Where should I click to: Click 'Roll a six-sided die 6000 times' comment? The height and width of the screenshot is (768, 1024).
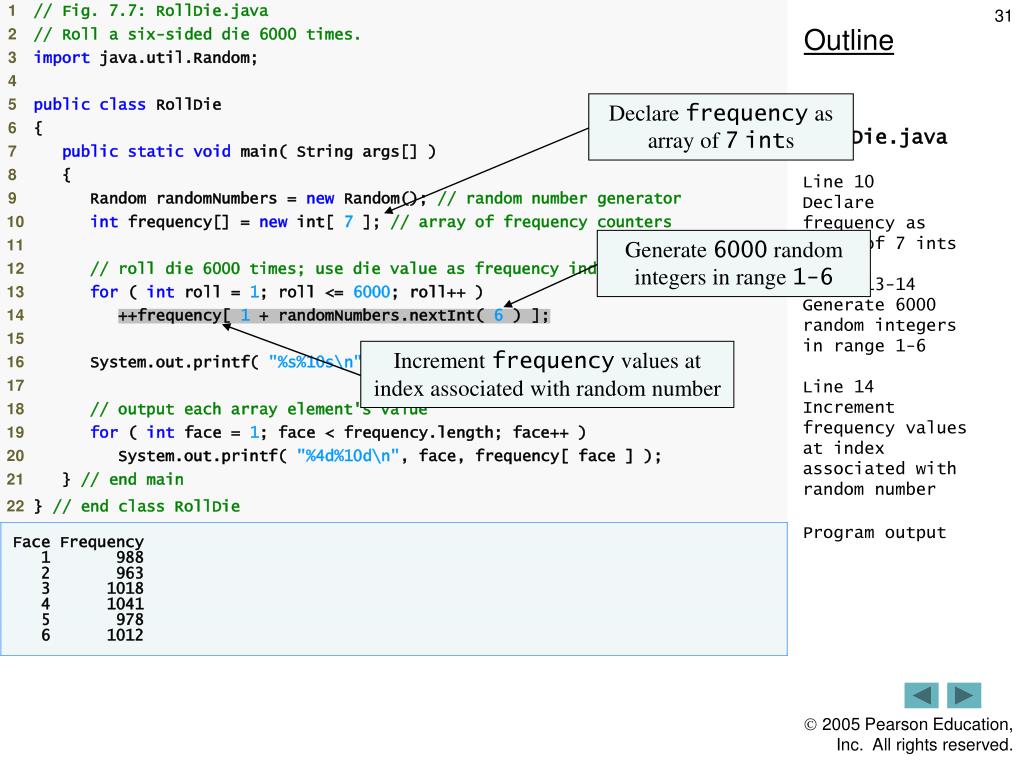(197, 34)
